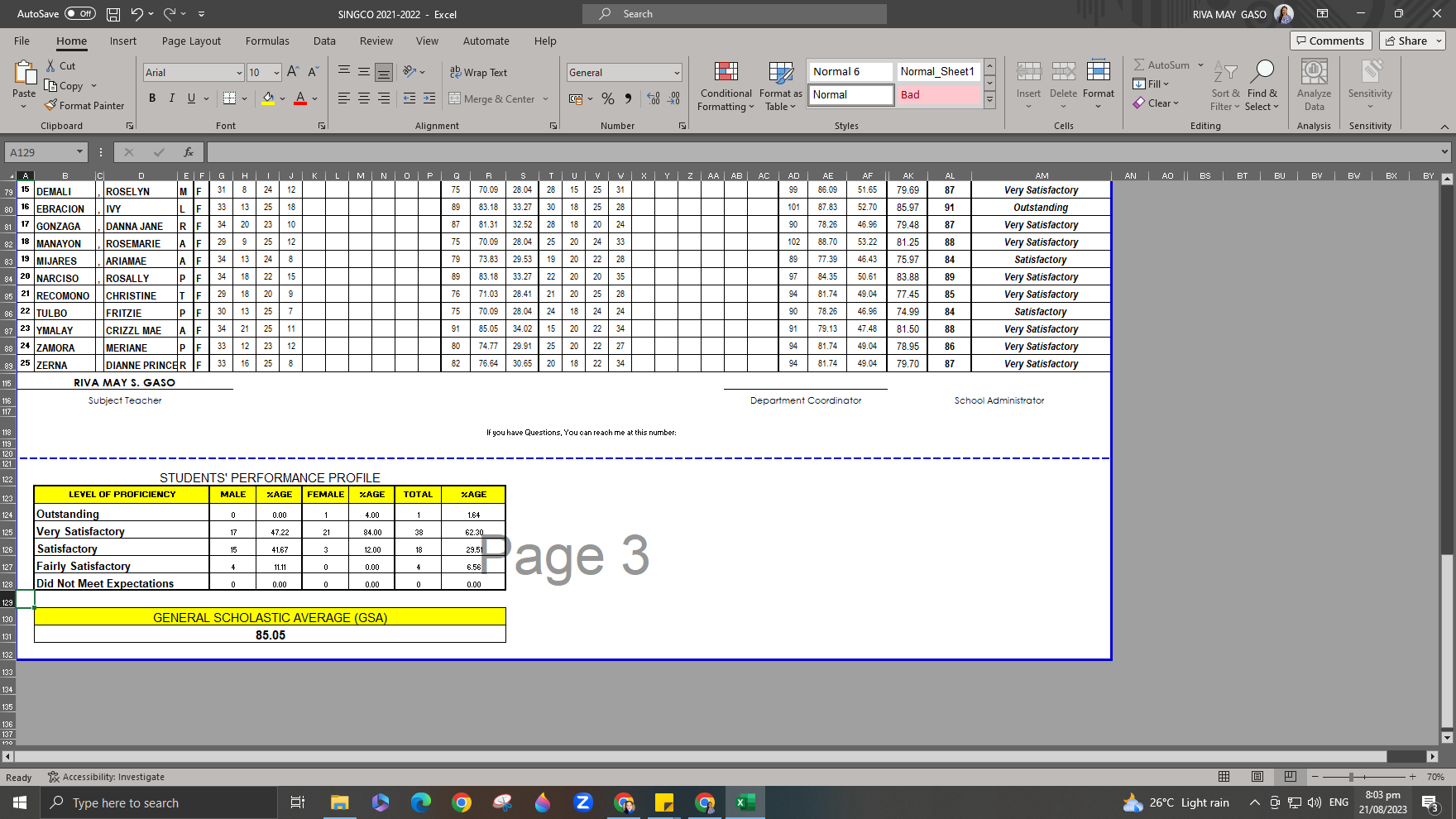Click the zoom out minus button
The width and height of the screenshot is (1456, 819).
point(1316,777)
